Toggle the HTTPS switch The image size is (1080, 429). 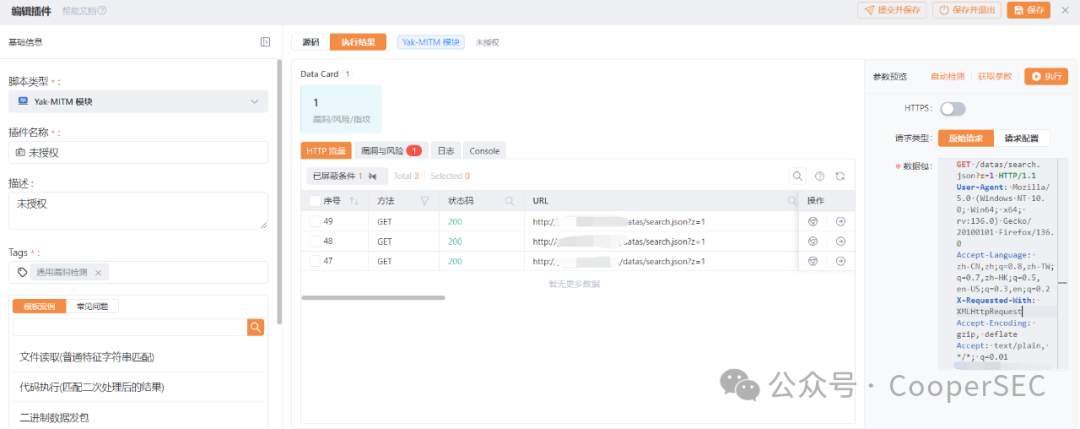pos(953,109)
